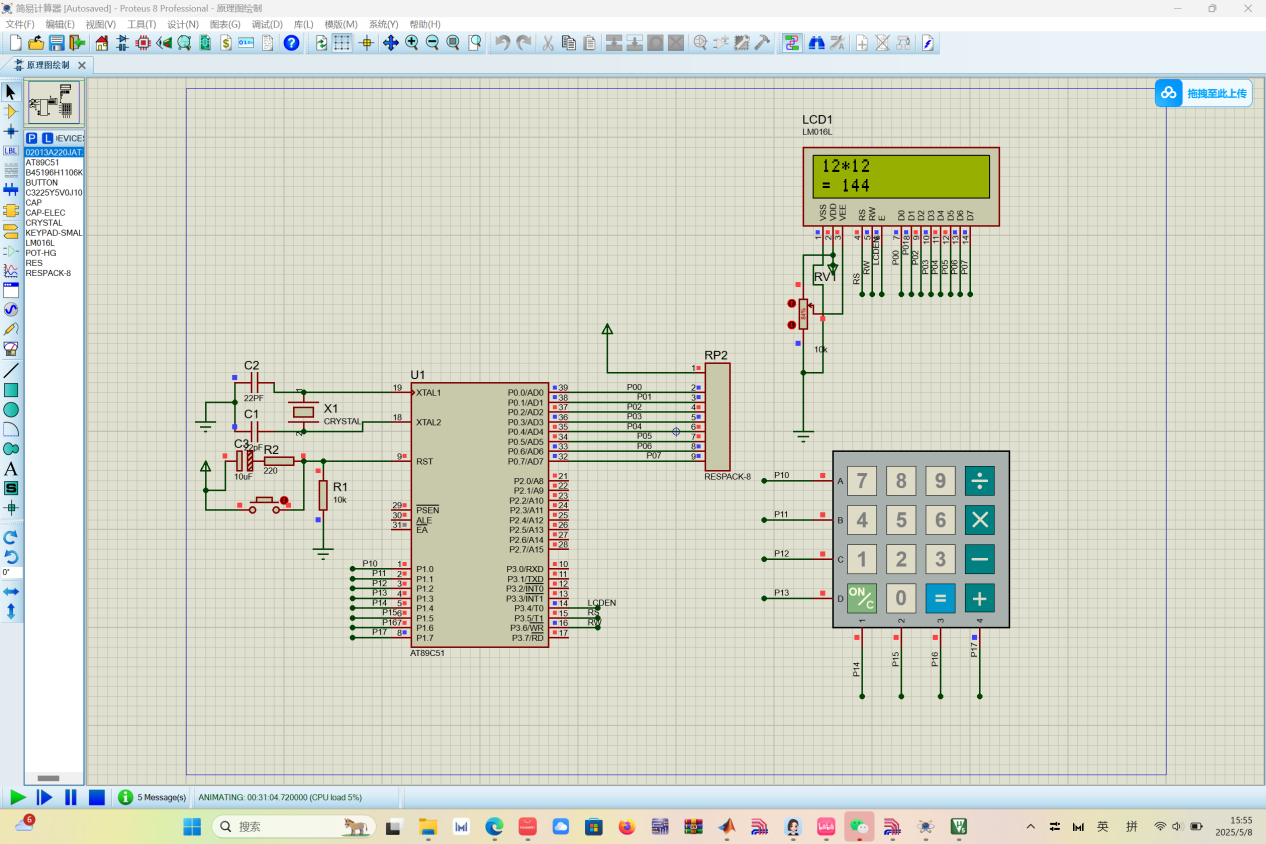Pause the simulation
Viewport: 1266px width, 844px height.
(70, 797)
